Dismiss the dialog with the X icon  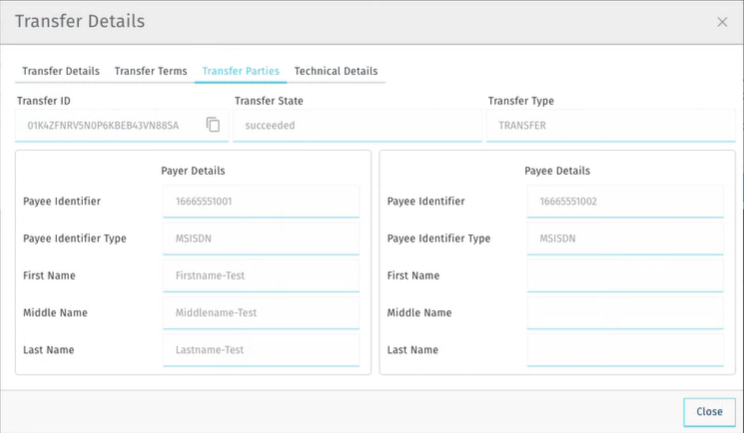click(x=722, y=22)
